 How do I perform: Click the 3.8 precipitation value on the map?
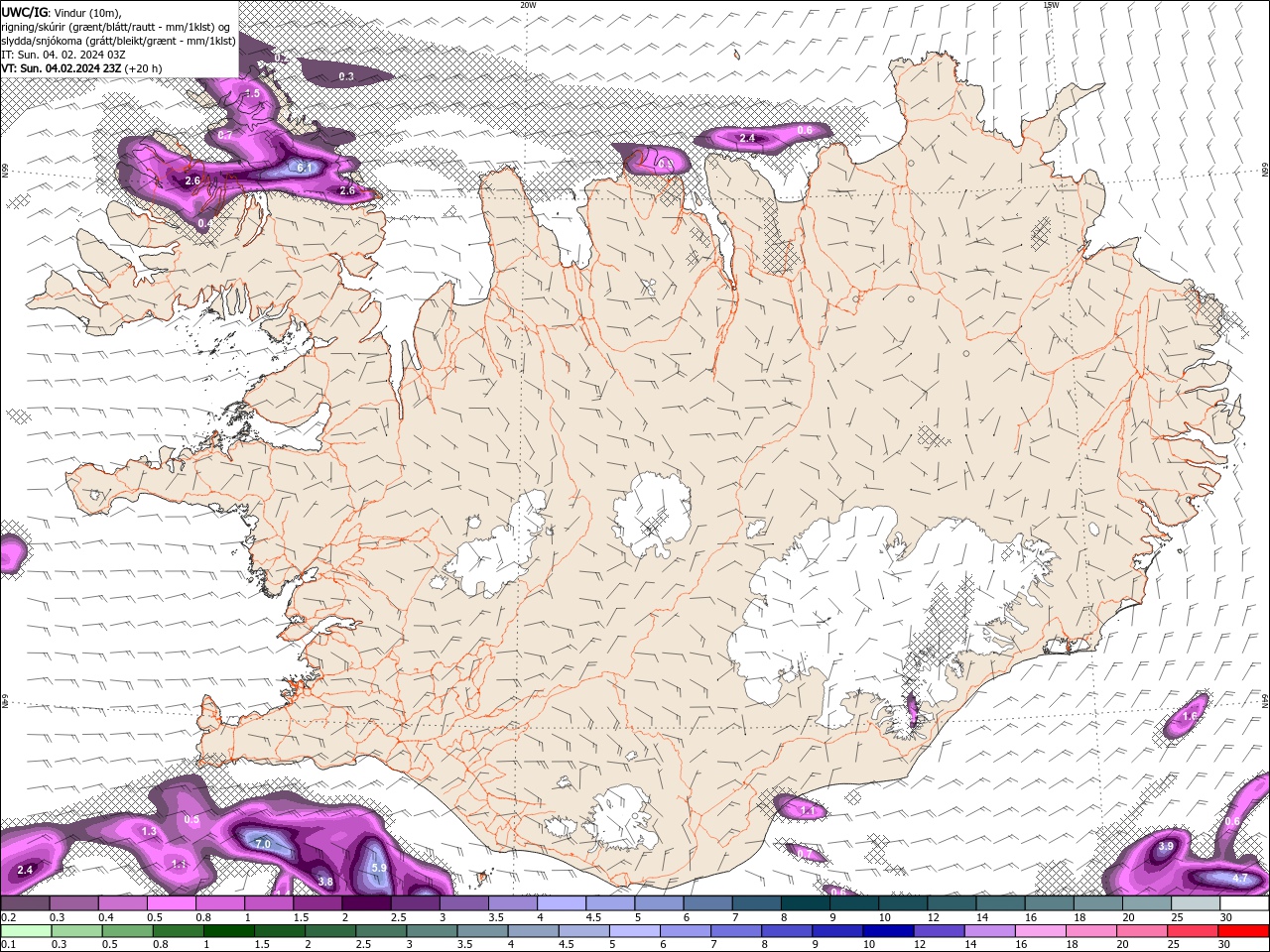[324, 882]
